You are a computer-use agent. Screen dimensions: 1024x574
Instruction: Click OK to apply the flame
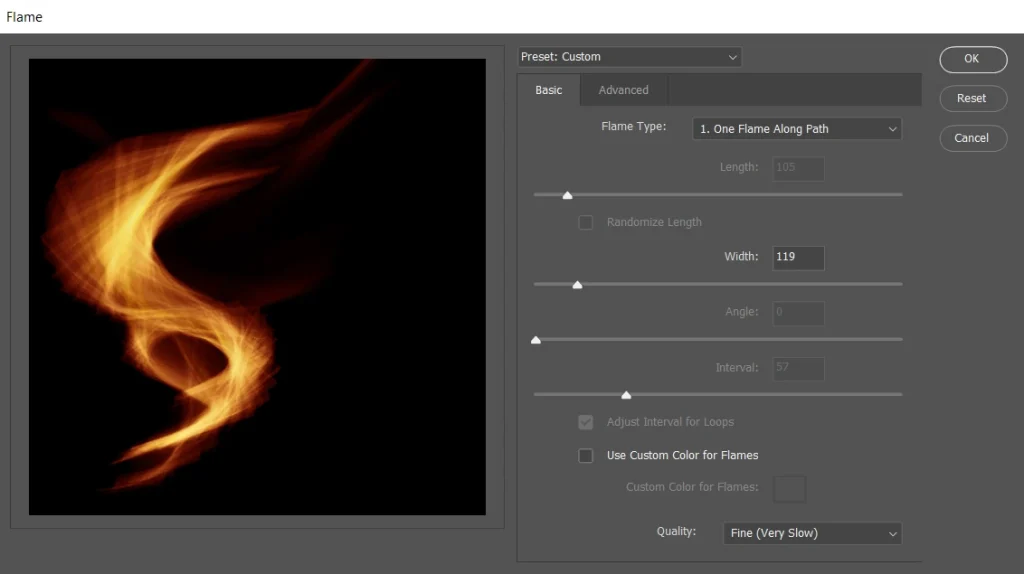click(x=971, y=59)
